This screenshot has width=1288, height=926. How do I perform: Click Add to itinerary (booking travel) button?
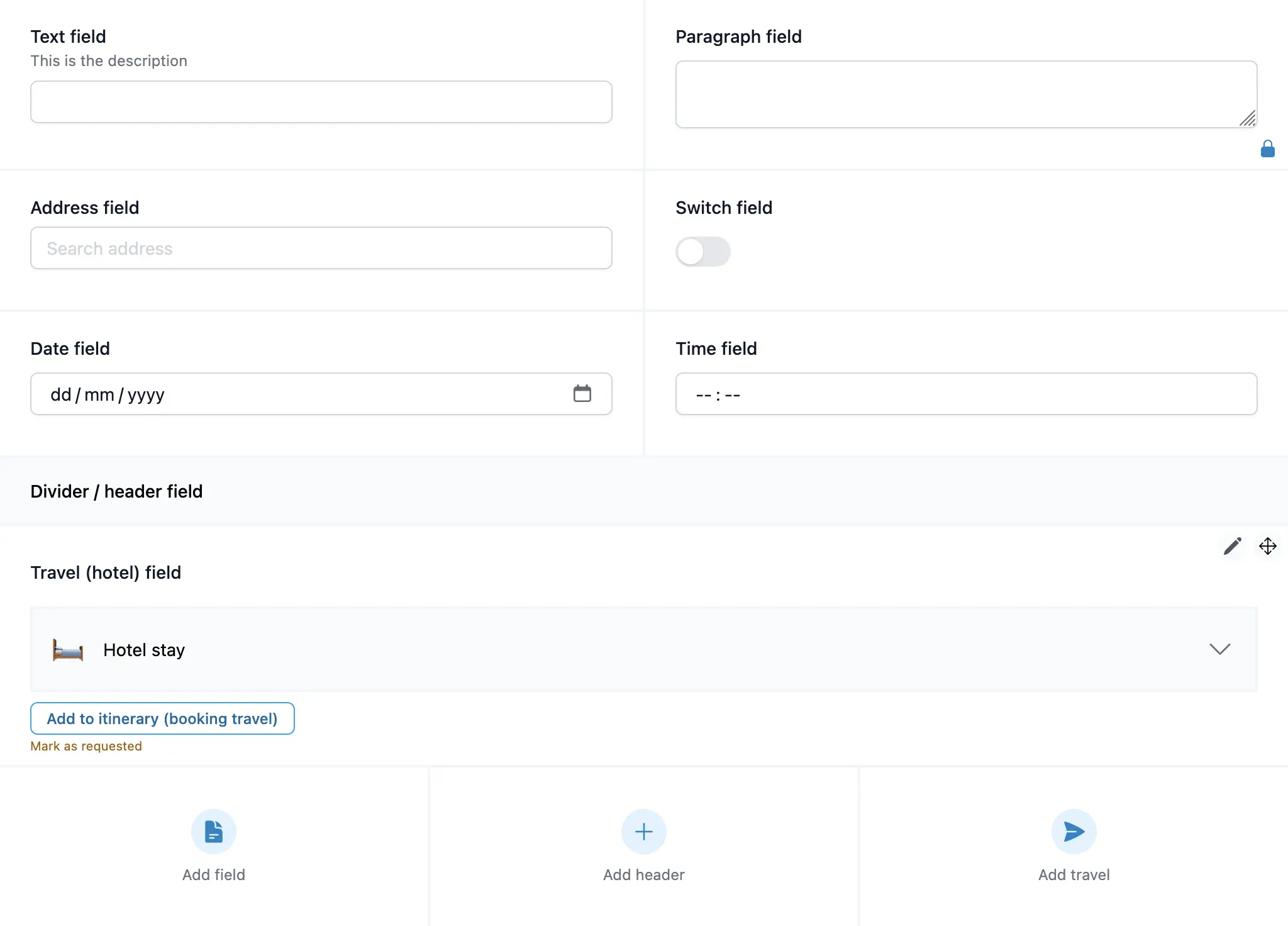pos(162,718)
